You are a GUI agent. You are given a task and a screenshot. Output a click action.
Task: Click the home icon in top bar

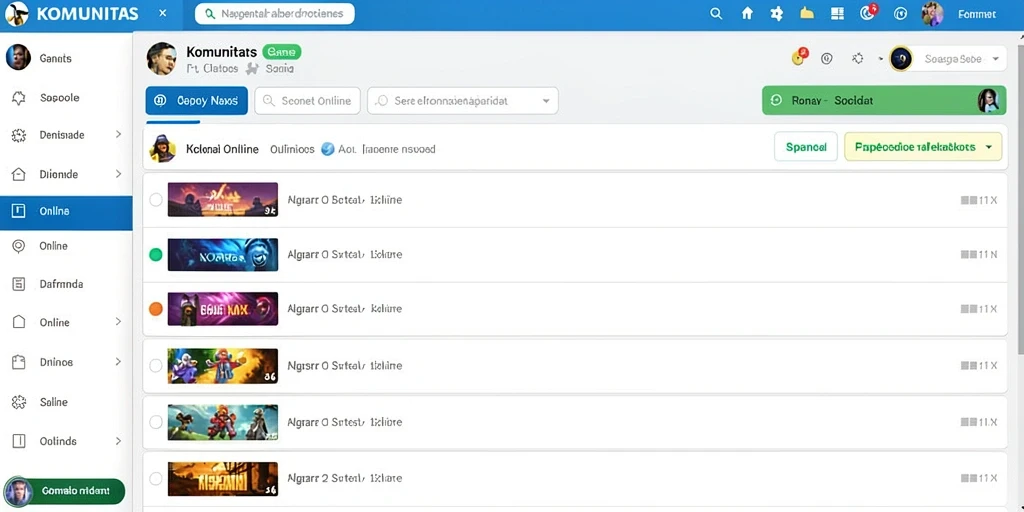(x=747, y=14)
